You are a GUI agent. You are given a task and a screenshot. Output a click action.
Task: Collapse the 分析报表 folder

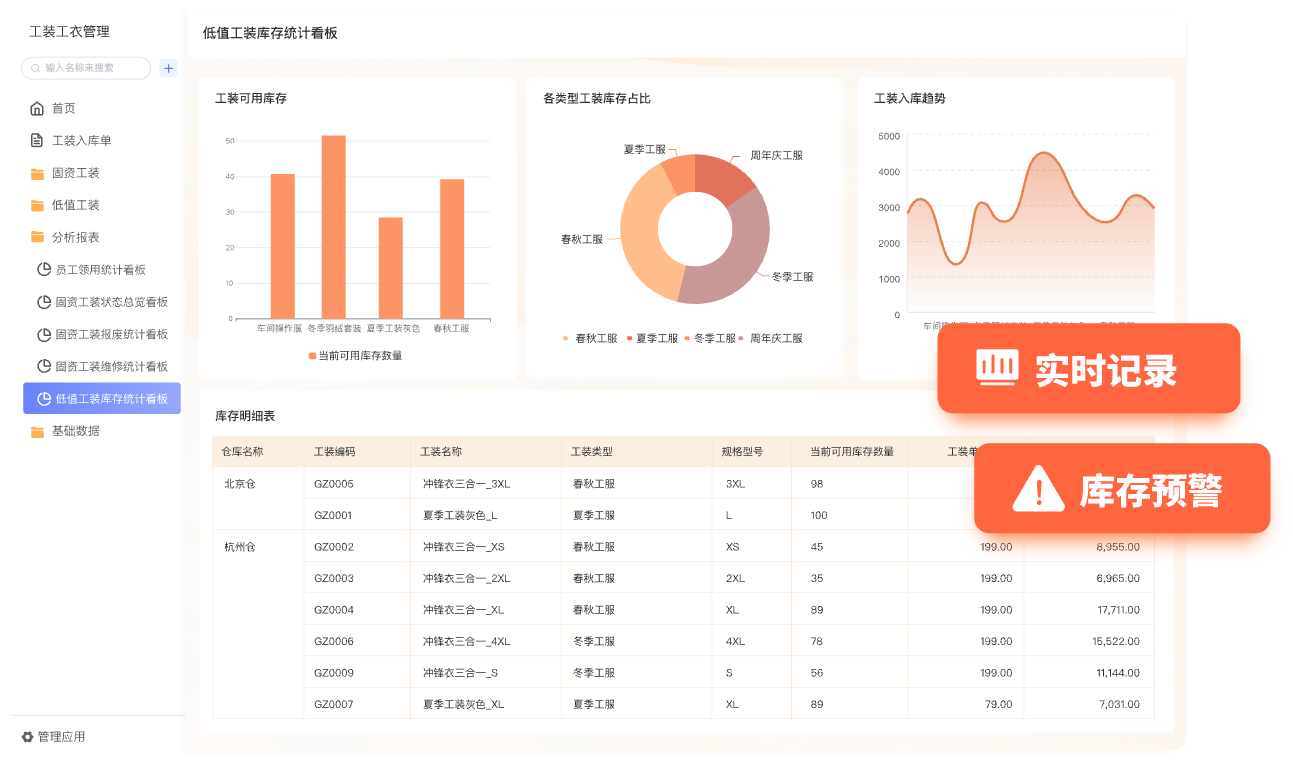75,238
